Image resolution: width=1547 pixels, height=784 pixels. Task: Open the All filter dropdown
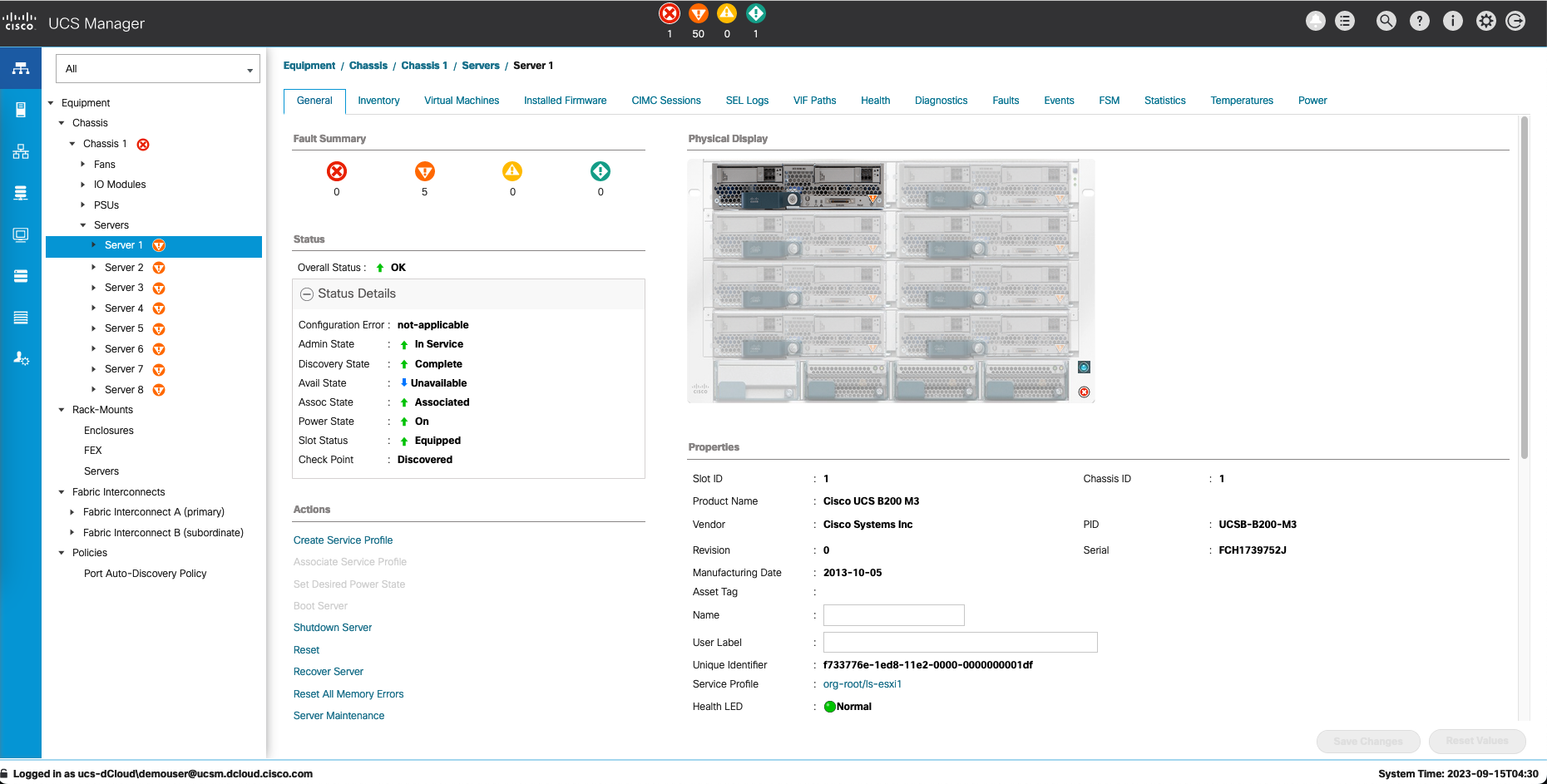(x=158, y=69)
